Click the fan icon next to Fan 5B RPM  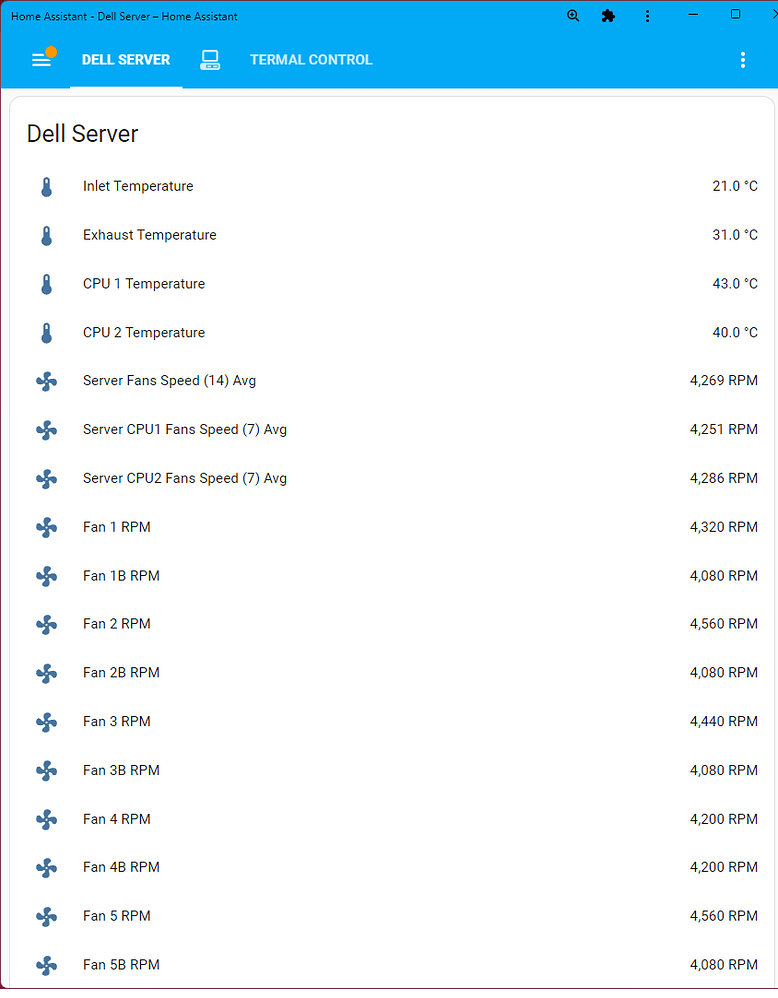(46, 965)
